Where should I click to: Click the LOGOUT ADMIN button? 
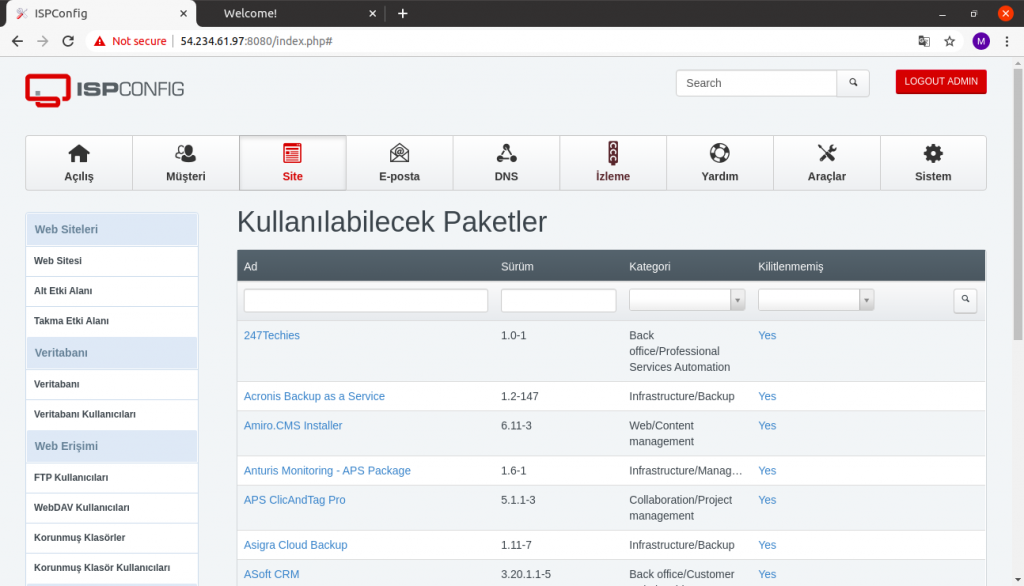coord(941,82)
